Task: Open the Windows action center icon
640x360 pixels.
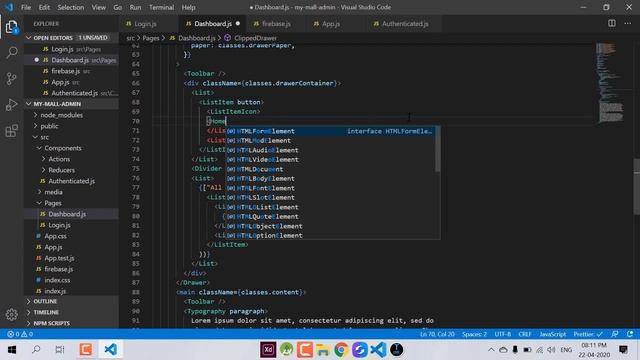Action: pos(623,349)
